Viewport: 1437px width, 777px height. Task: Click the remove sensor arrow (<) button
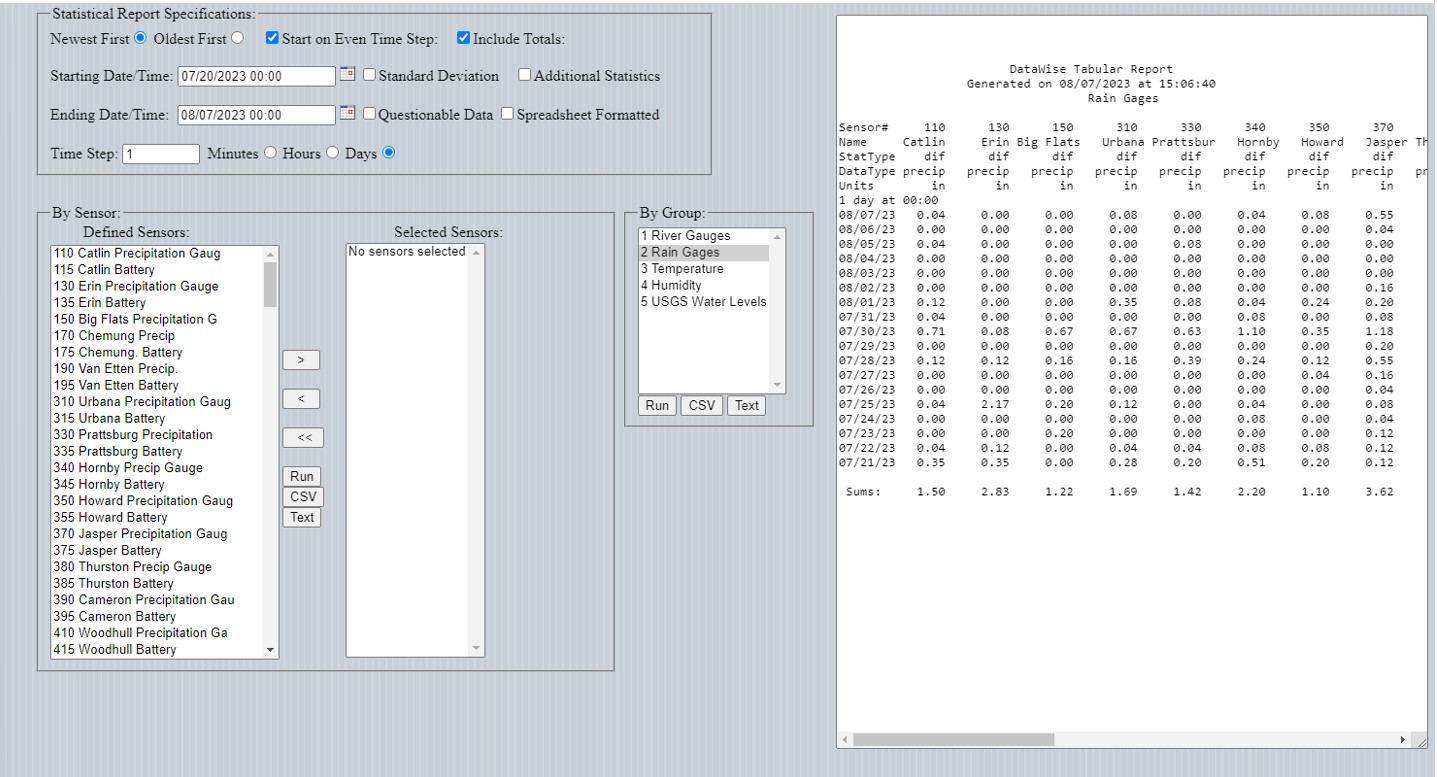(302, 399)
